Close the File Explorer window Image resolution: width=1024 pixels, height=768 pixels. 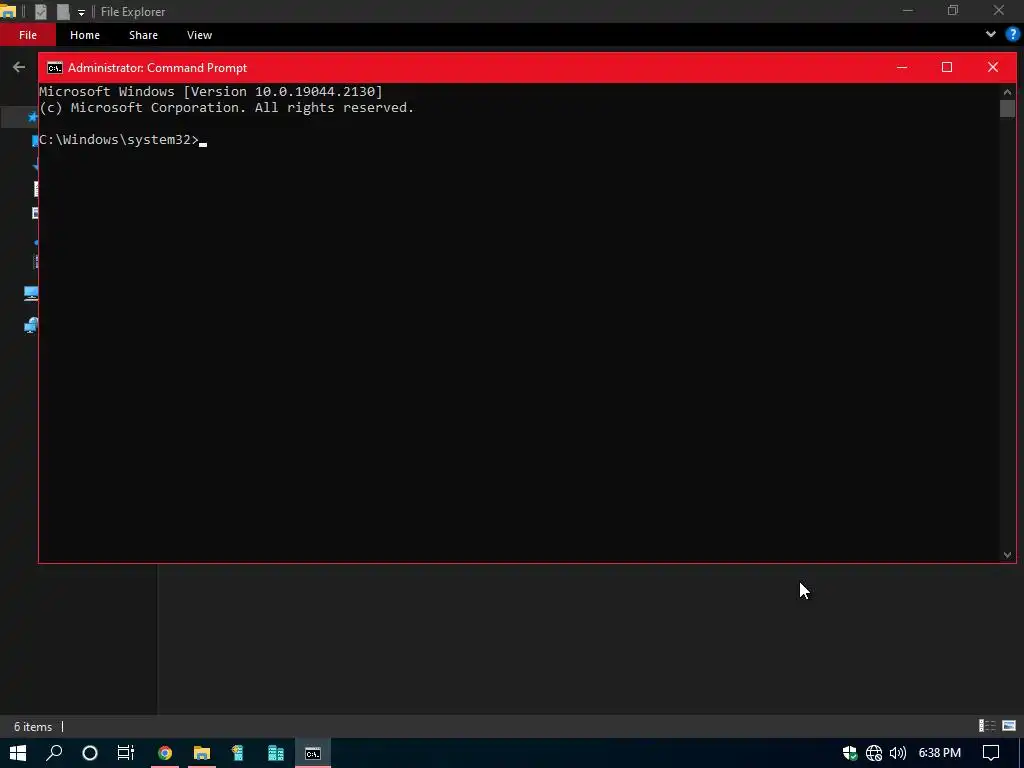[999, 10]
